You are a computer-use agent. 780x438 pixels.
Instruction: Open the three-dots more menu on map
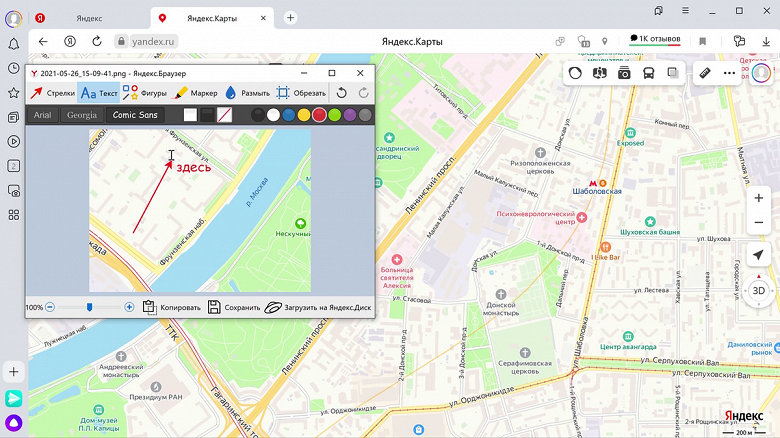coord(729,73)
